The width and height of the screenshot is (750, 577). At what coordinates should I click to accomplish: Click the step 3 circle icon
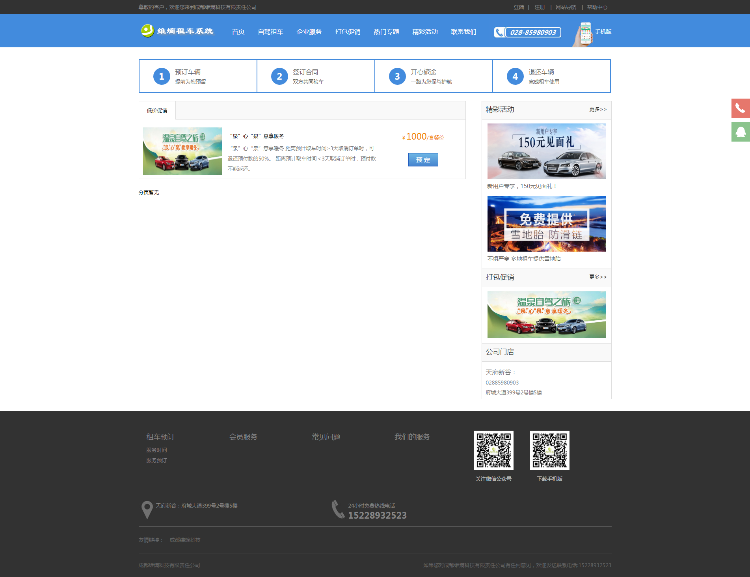[x=397, y=76]
